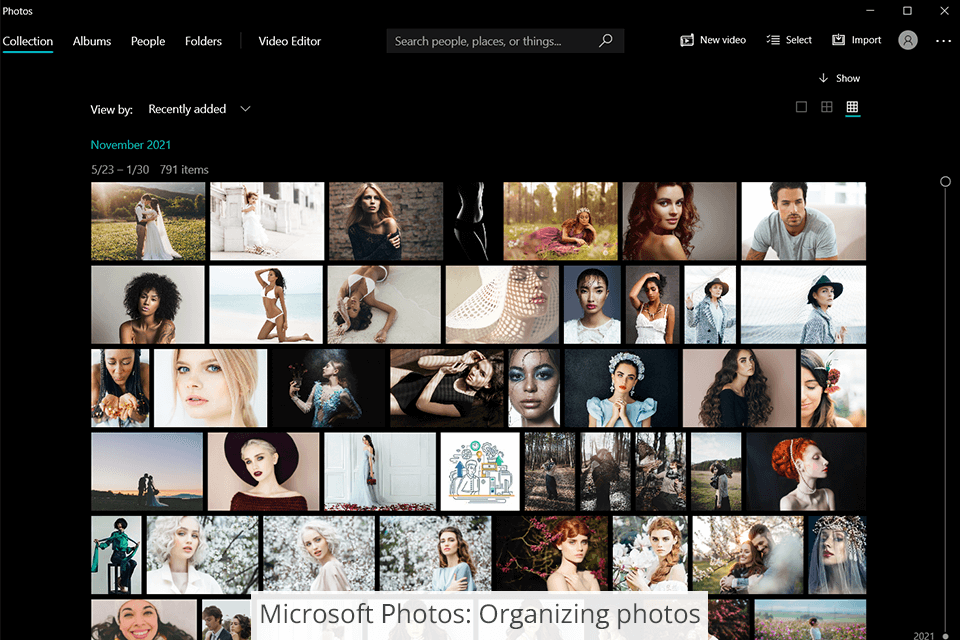Open the woman in wide dark hat photo
Screen dimensions: 960x640
[x=263, y=472]
